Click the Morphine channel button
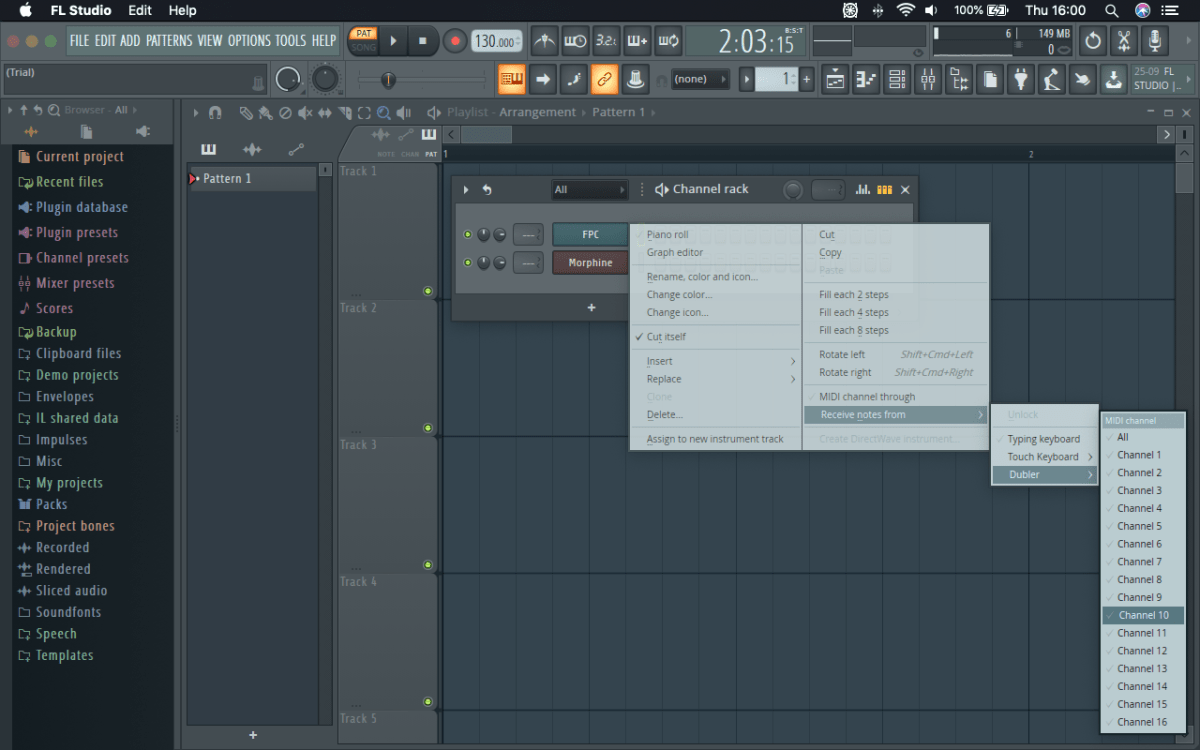The width and height of the screenshot is (1200, 750). click(x=590, y=263)
